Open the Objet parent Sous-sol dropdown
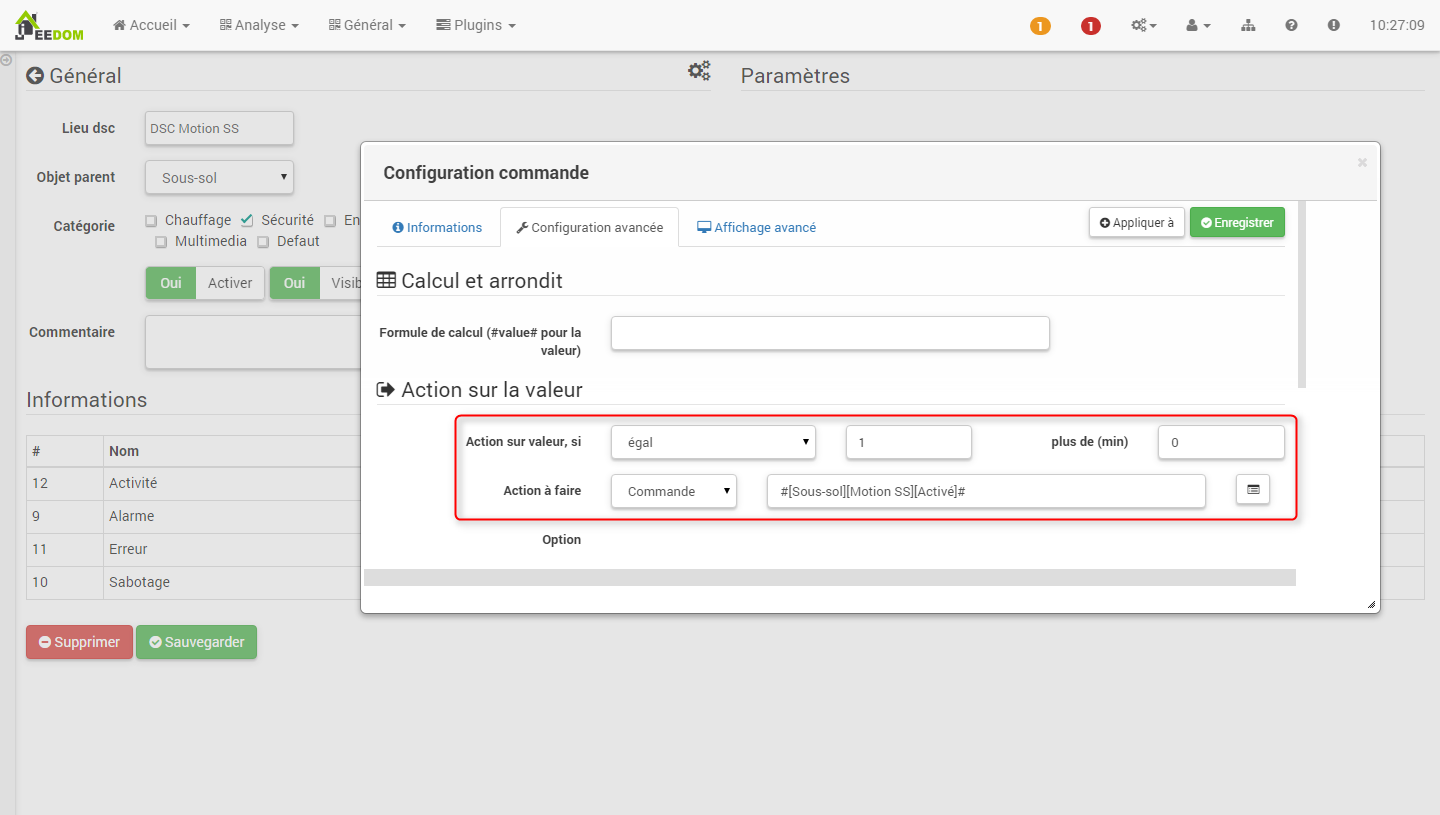1440x815 pixels. click(219, 178)
